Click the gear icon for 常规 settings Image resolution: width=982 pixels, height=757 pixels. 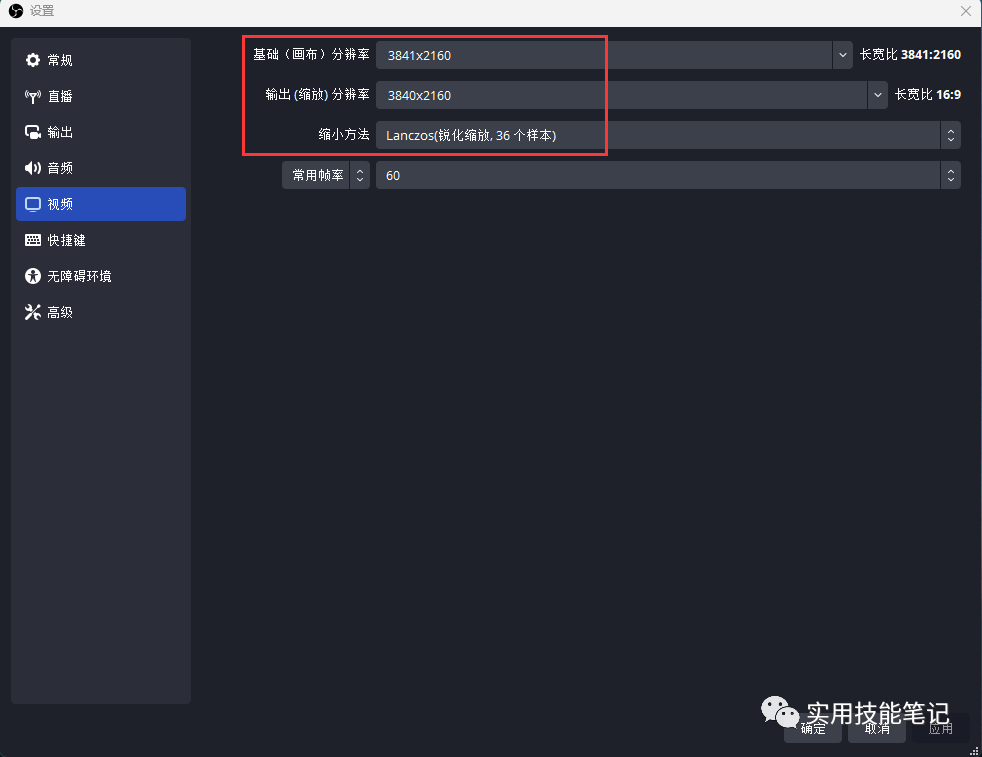33,60
